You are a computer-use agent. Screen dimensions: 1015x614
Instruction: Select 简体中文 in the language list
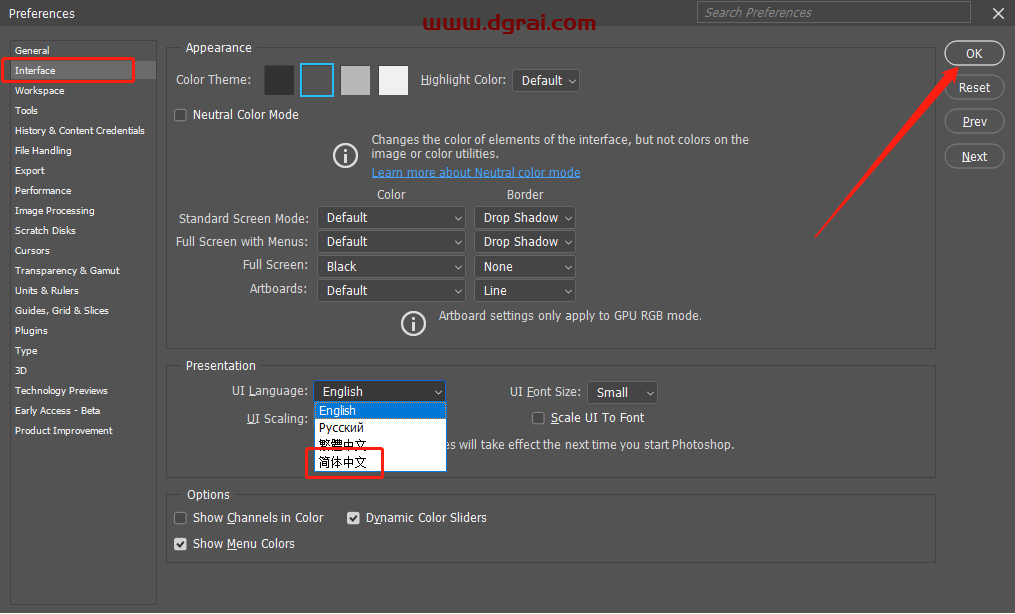[380, 462]
